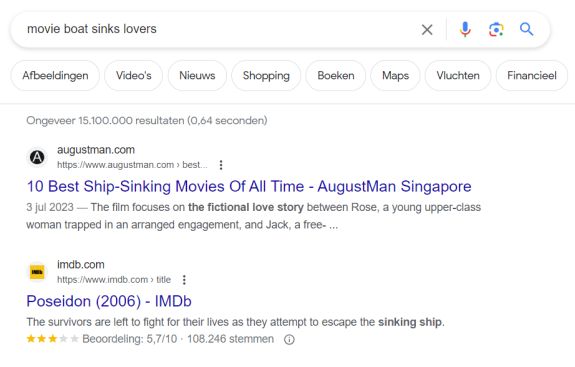The width and height of the screenshot is (575, 367).
Task: Submit search with magnifying glass icon
Action: pos(527,29)
